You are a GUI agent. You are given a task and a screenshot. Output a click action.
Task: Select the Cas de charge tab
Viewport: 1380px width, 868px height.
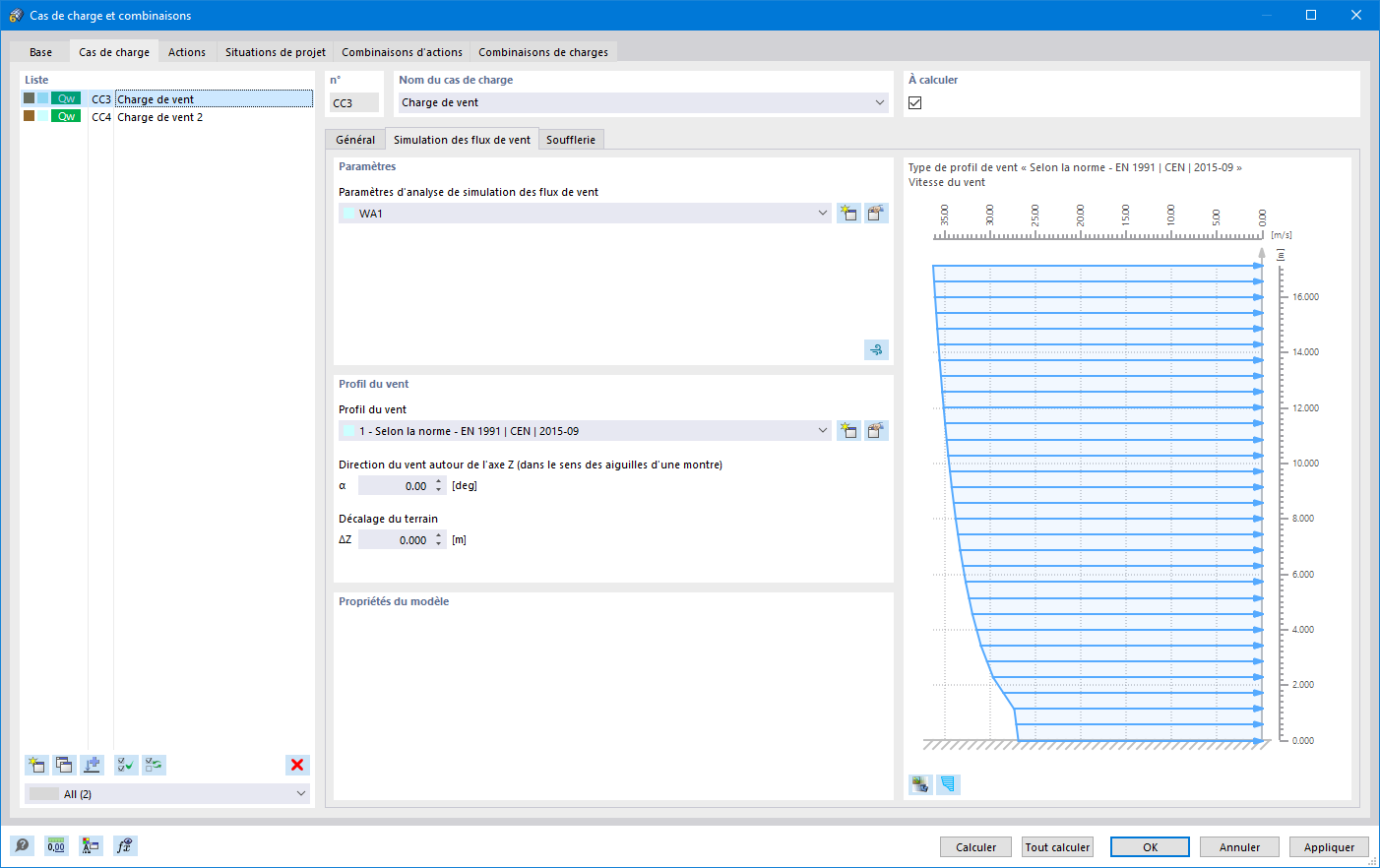114,52
